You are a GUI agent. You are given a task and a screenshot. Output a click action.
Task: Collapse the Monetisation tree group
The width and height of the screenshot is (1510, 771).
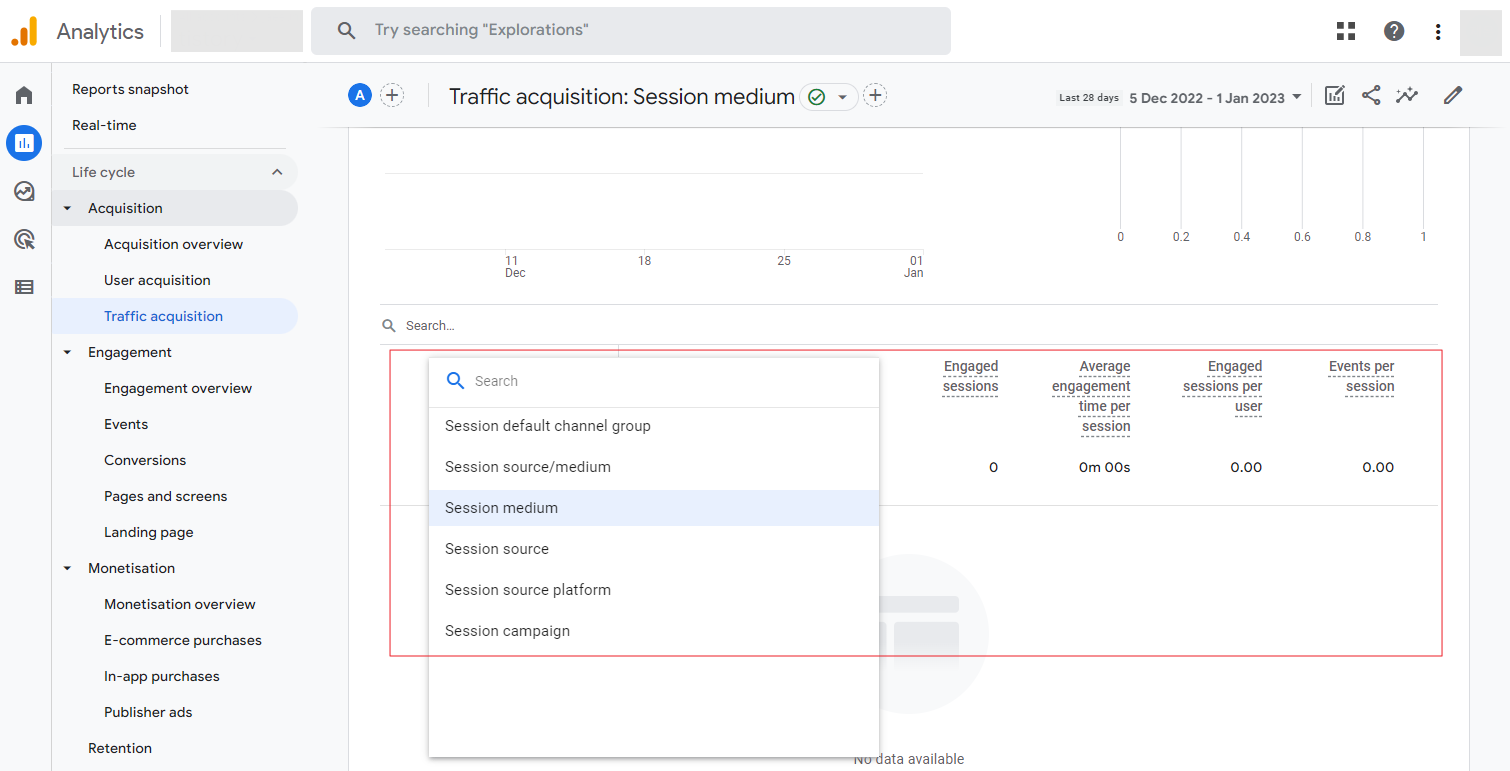pyautogui.click(x=68, y=568)
